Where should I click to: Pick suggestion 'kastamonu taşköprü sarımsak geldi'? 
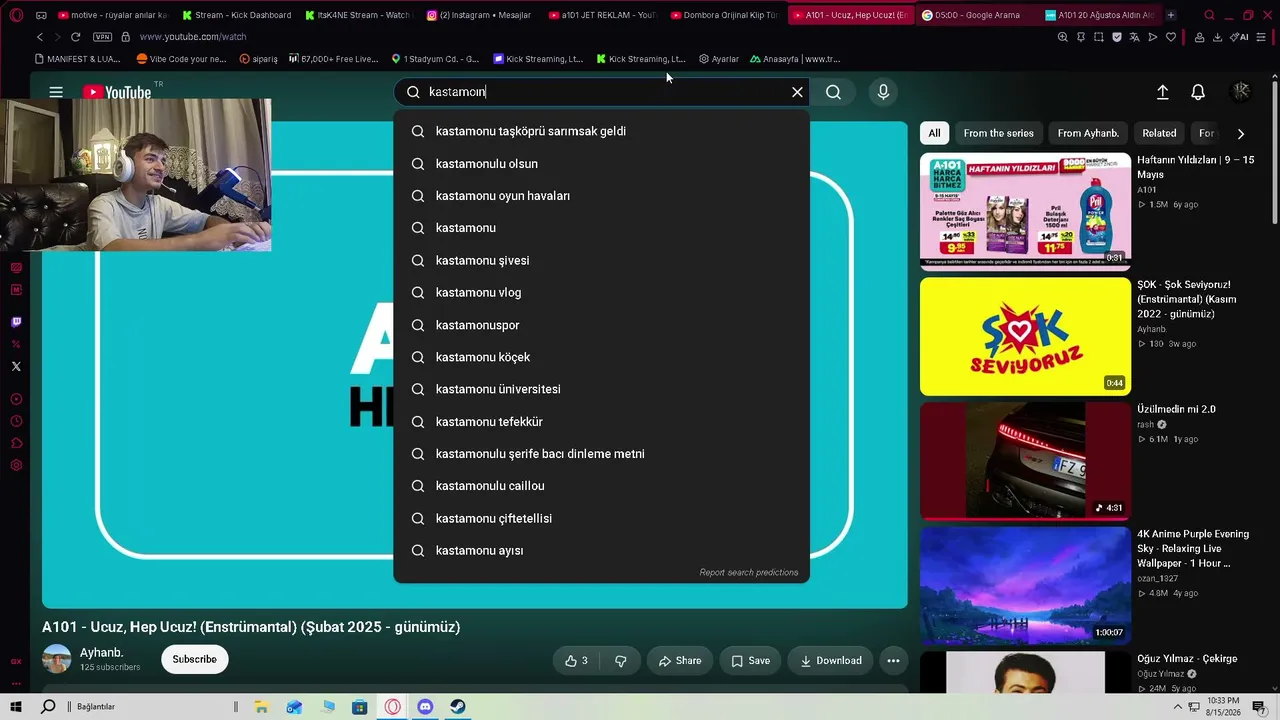pyautogui.click(x=601, y=131)
